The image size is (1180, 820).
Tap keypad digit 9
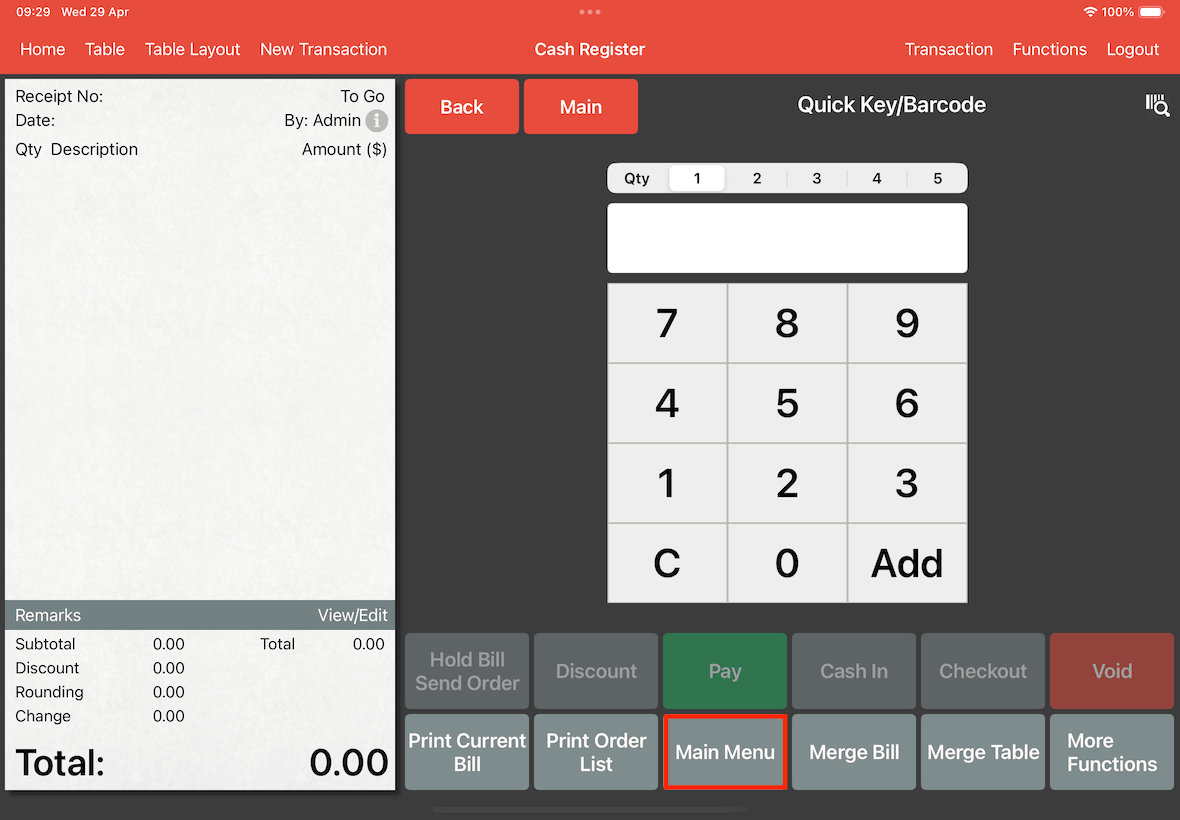tap(908, 323)
